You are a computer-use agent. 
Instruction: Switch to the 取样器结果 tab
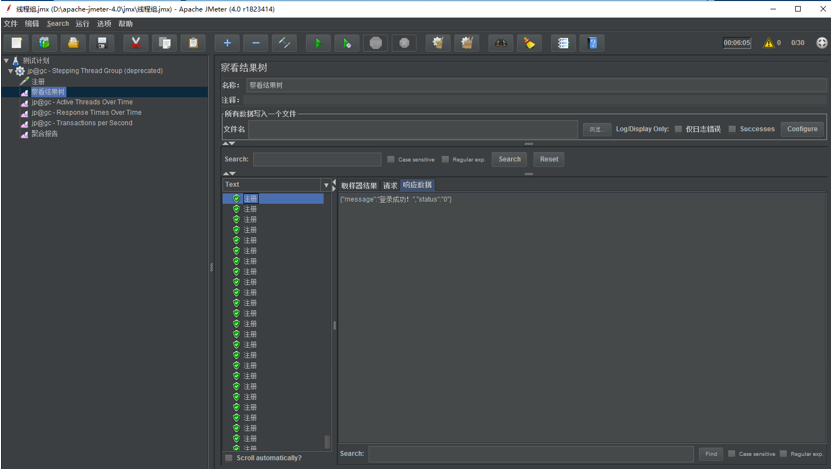pyautogui.click(x=359, y=185)
